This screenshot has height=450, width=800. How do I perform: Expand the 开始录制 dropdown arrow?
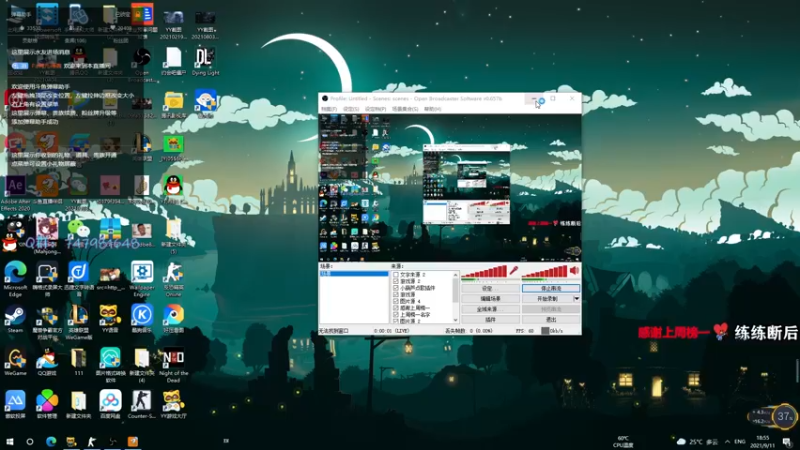tap(577, 298)
